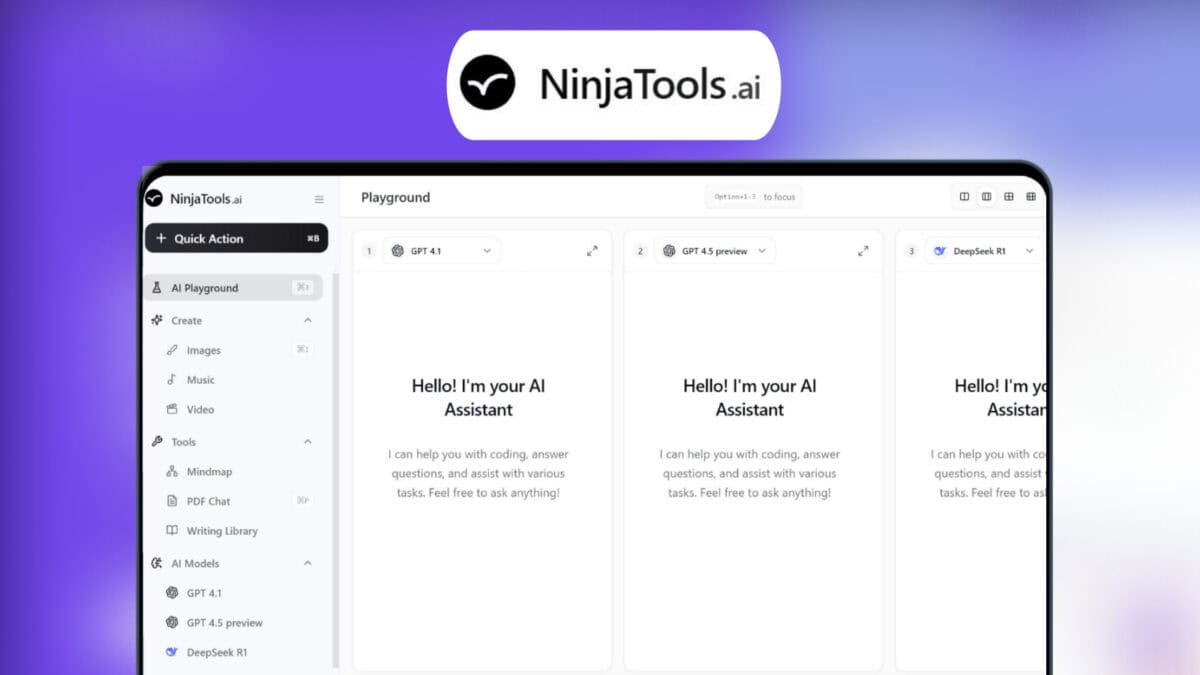
Task: Open the GPT 4.1 model dropdown in panel 1
Action: [x=442, y=251]
